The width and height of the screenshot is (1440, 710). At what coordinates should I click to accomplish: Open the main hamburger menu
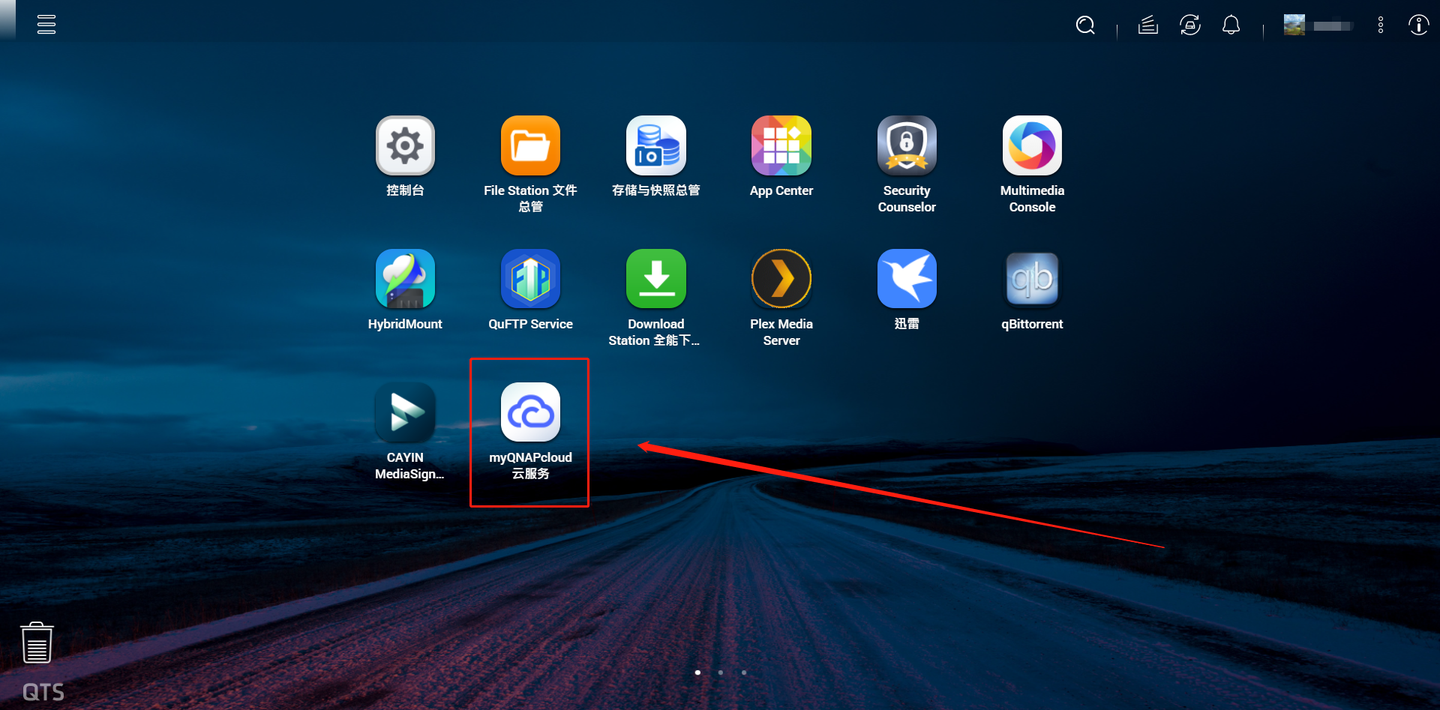pos(46,25)
